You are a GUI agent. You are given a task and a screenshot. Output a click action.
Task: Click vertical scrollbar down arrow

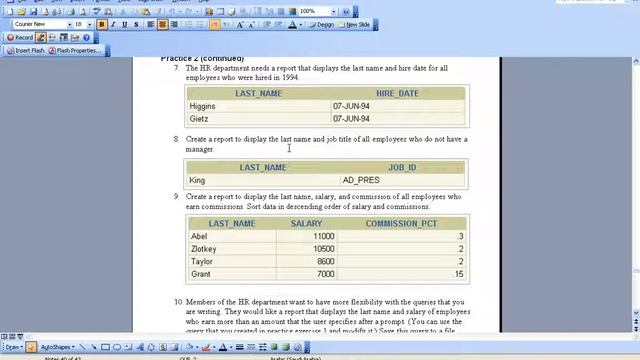(636, 313)
